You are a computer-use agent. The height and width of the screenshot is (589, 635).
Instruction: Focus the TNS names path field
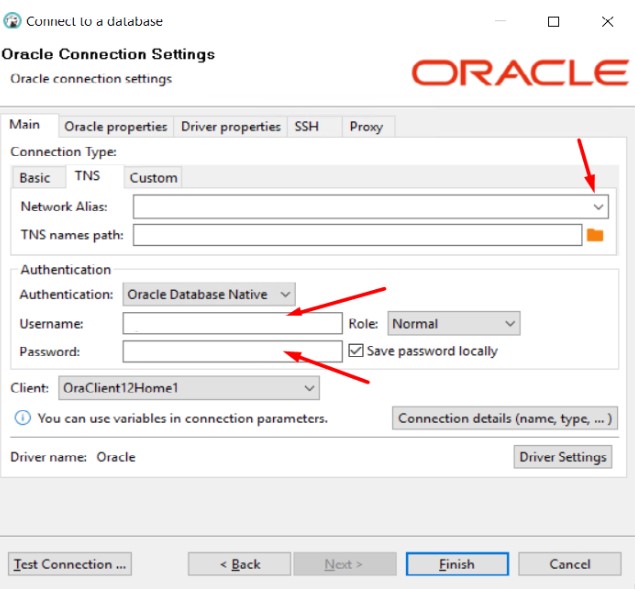358,235
